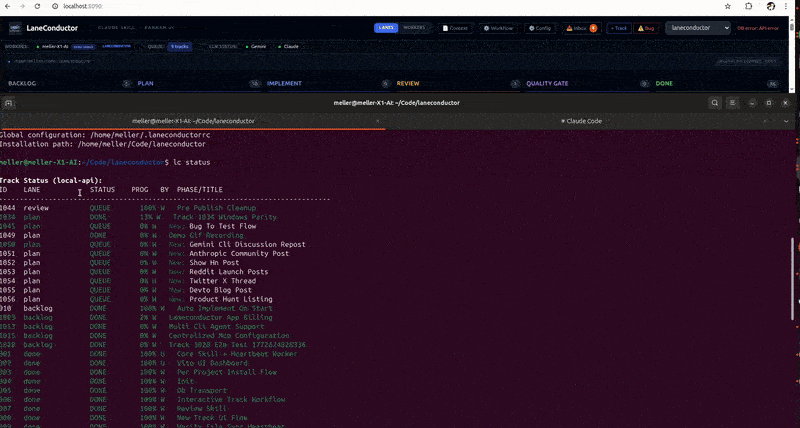The height and width of the screenshot is (428, 800).
Task: Click the LaneConductor logo icon
Action: pyautogui.click(x=15, y=28)
